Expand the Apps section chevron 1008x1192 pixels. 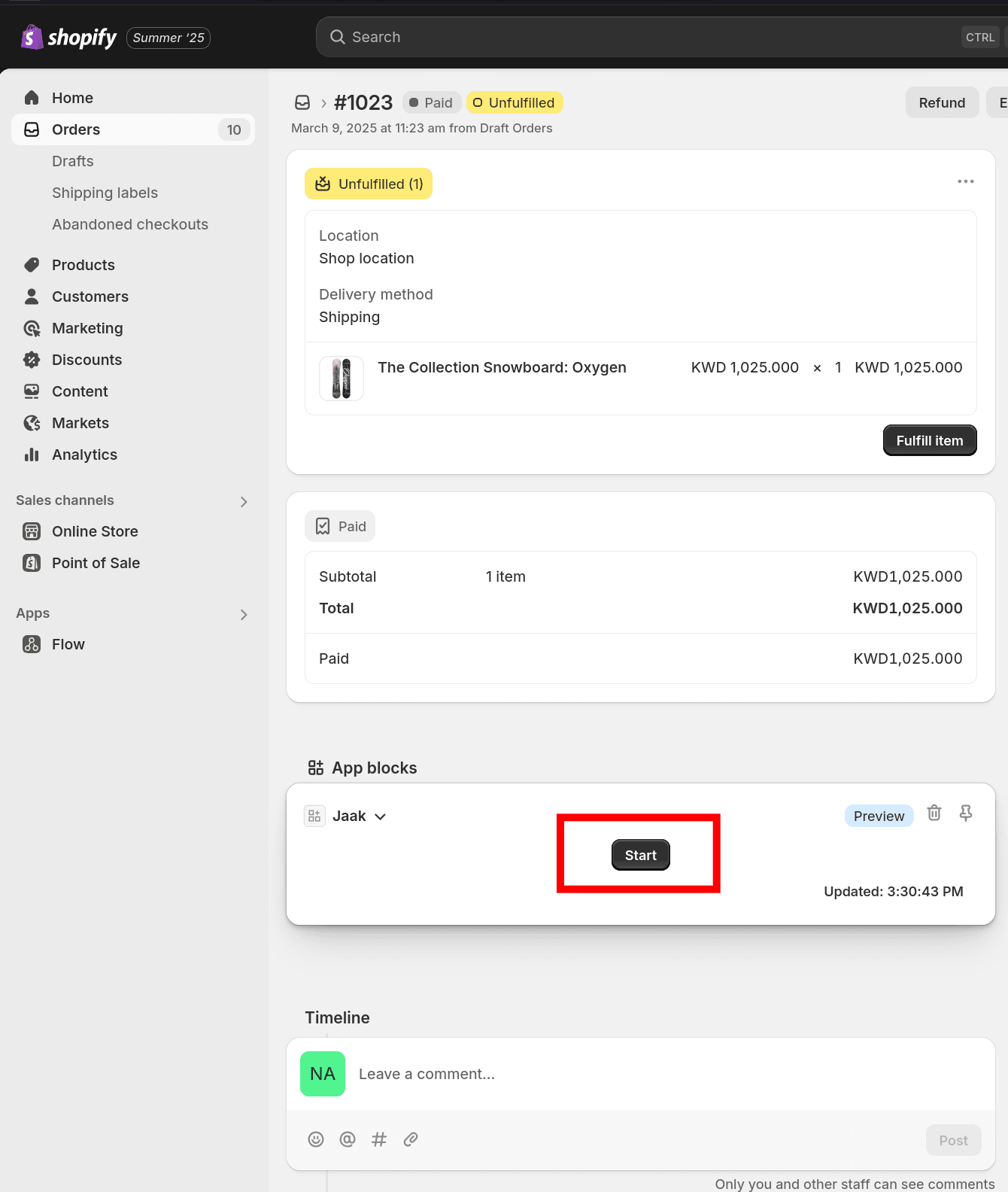(x=244, y=614)
